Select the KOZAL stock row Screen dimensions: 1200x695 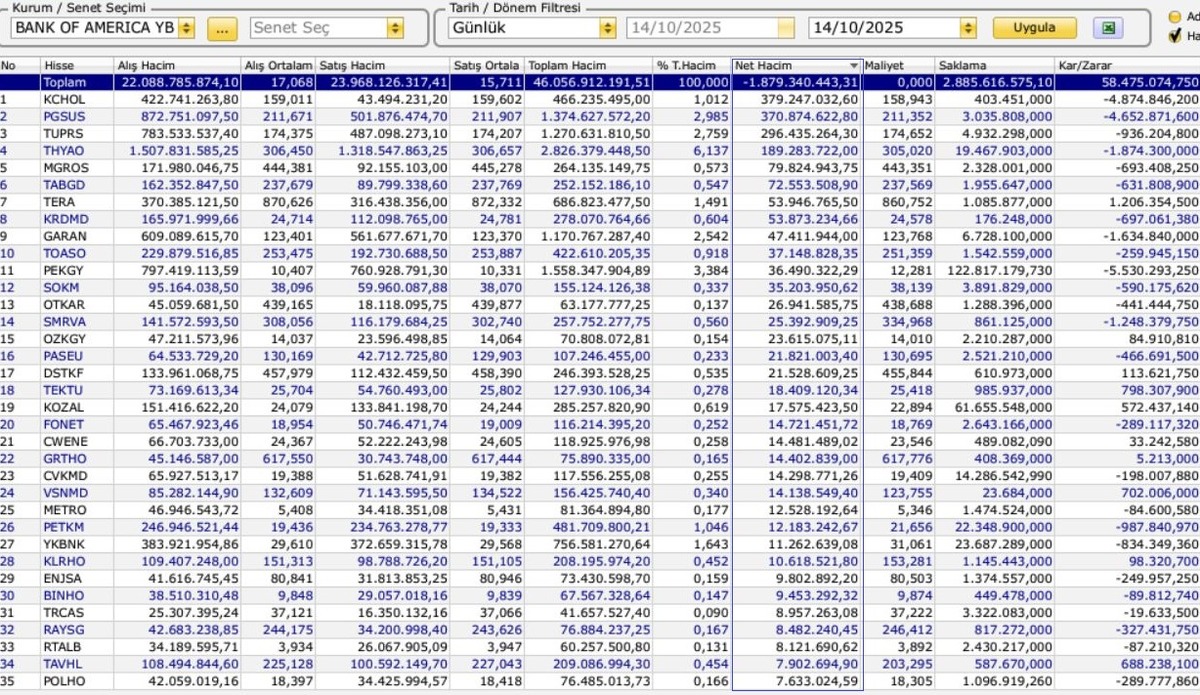point(600,408)
